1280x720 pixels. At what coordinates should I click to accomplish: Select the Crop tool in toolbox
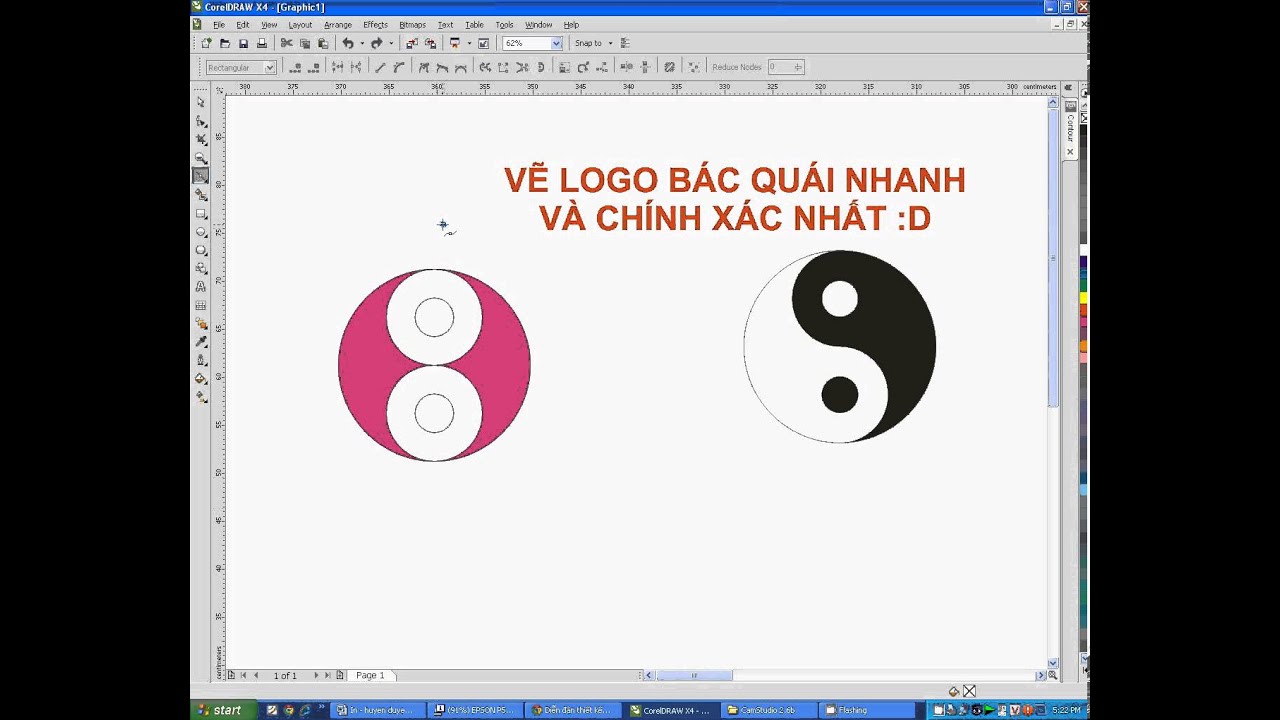(201, 139)
